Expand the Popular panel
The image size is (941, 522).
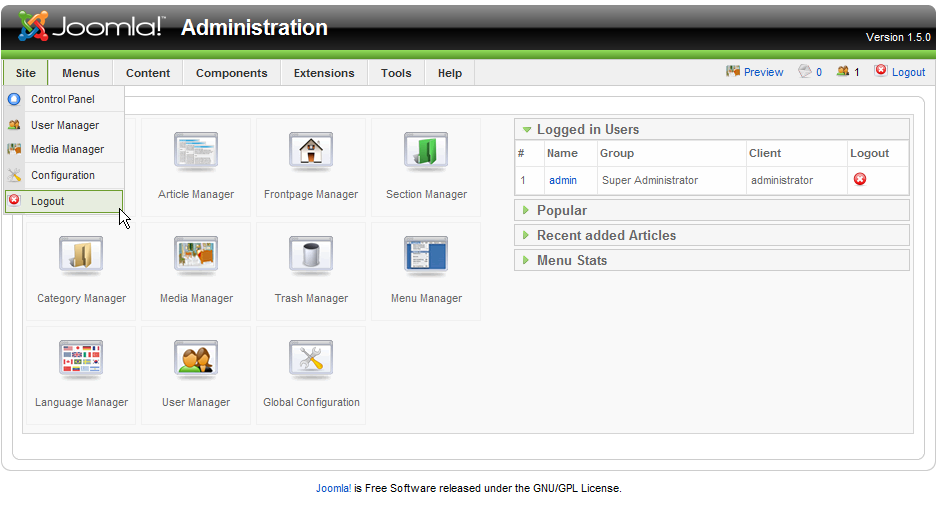tap(562, 211)
